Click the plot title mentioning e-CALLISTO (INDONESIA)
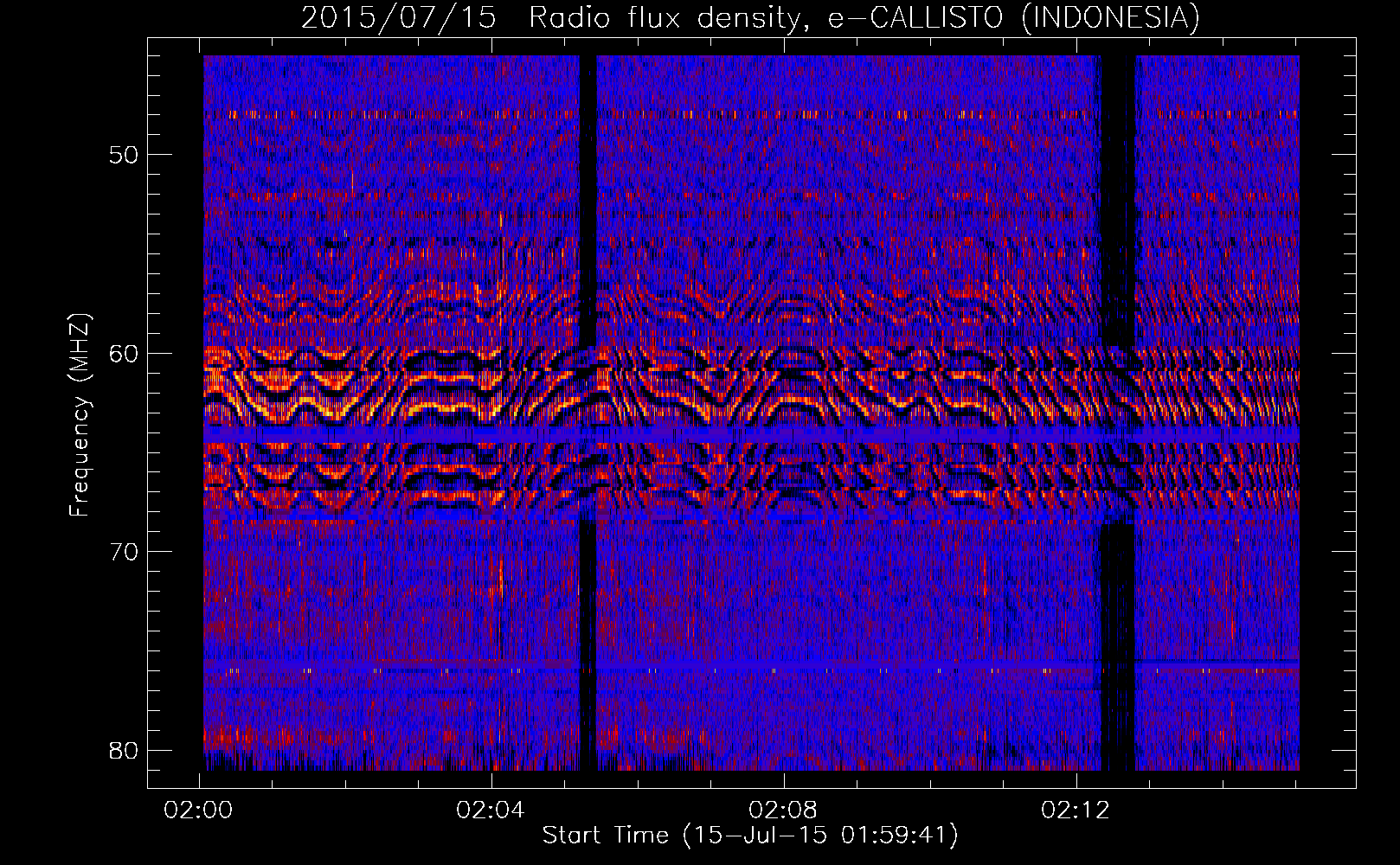The image size is (1400, 865). point(750,17)
